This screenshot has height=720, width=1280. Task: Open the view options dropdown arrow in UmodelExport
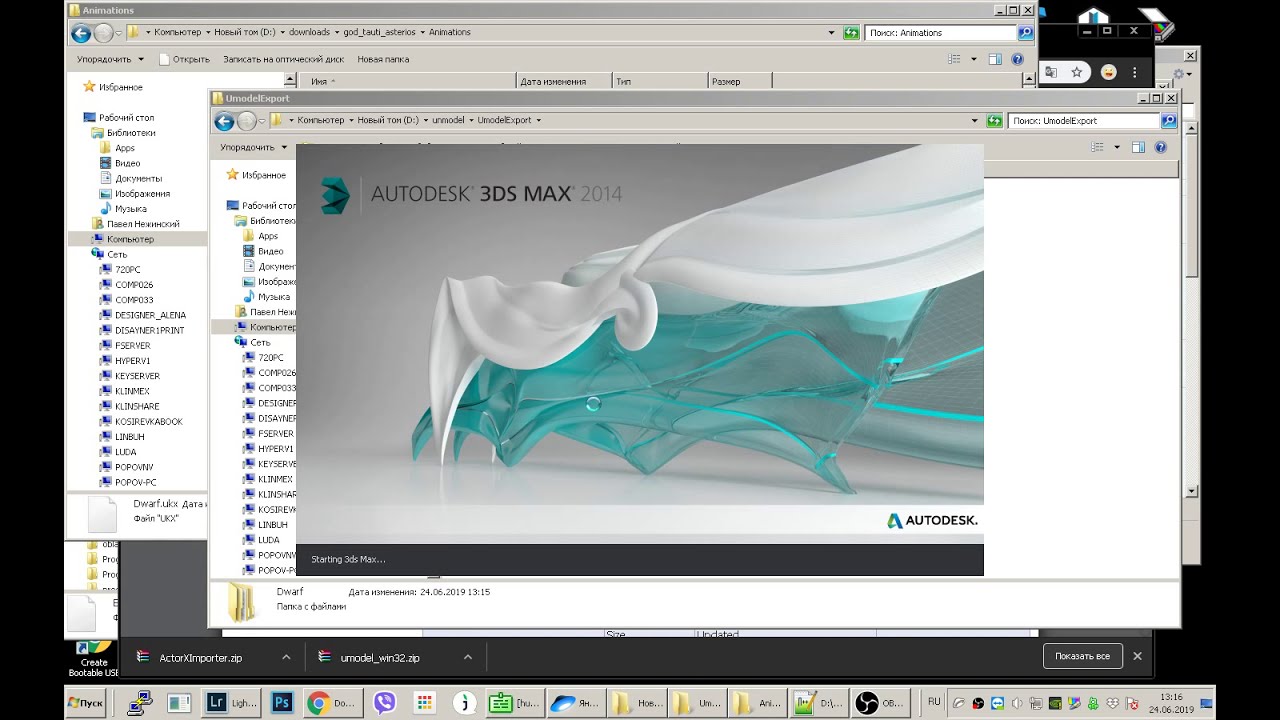1117,147
